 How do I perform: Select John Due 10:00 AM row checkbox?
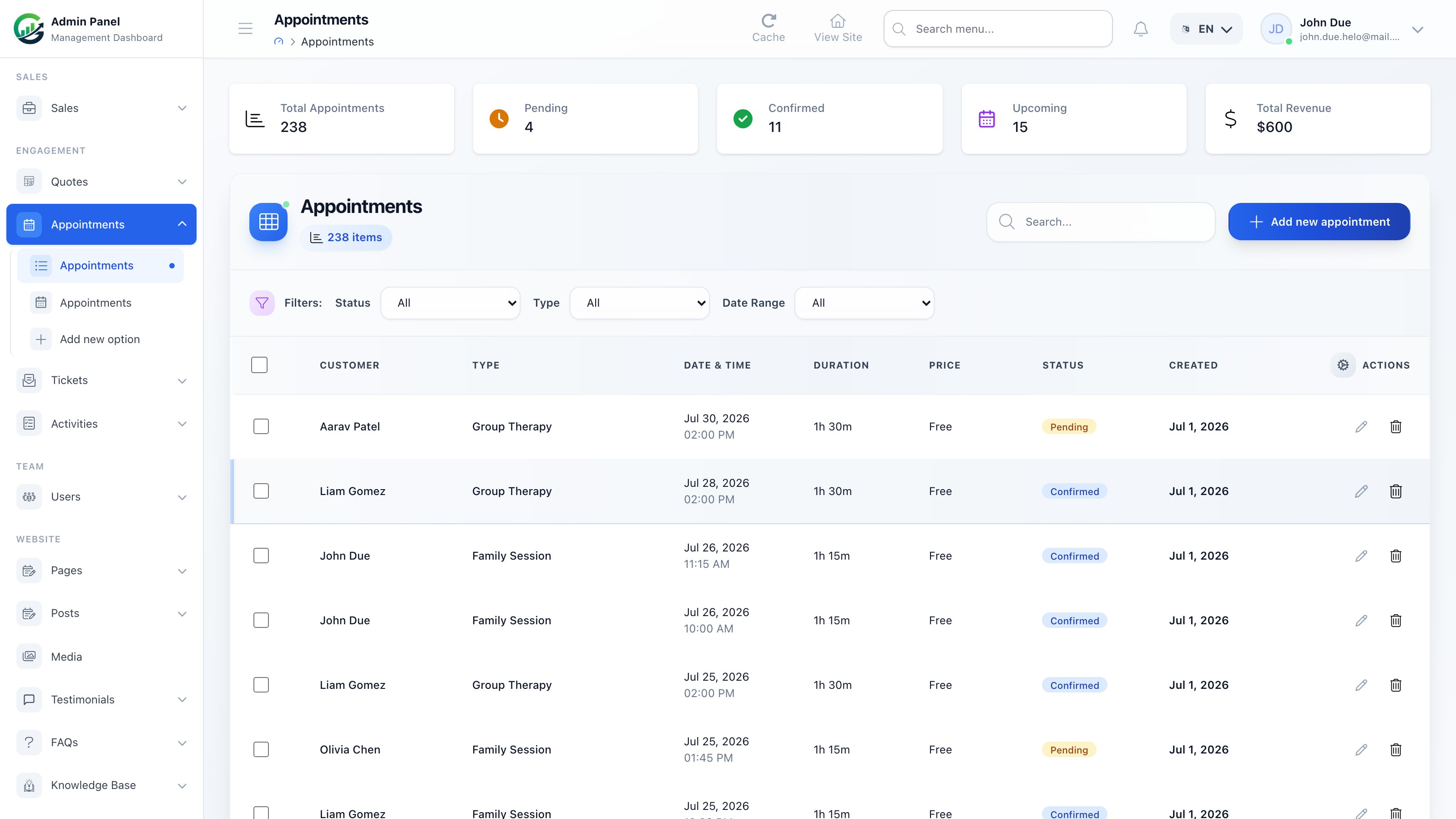261,620
